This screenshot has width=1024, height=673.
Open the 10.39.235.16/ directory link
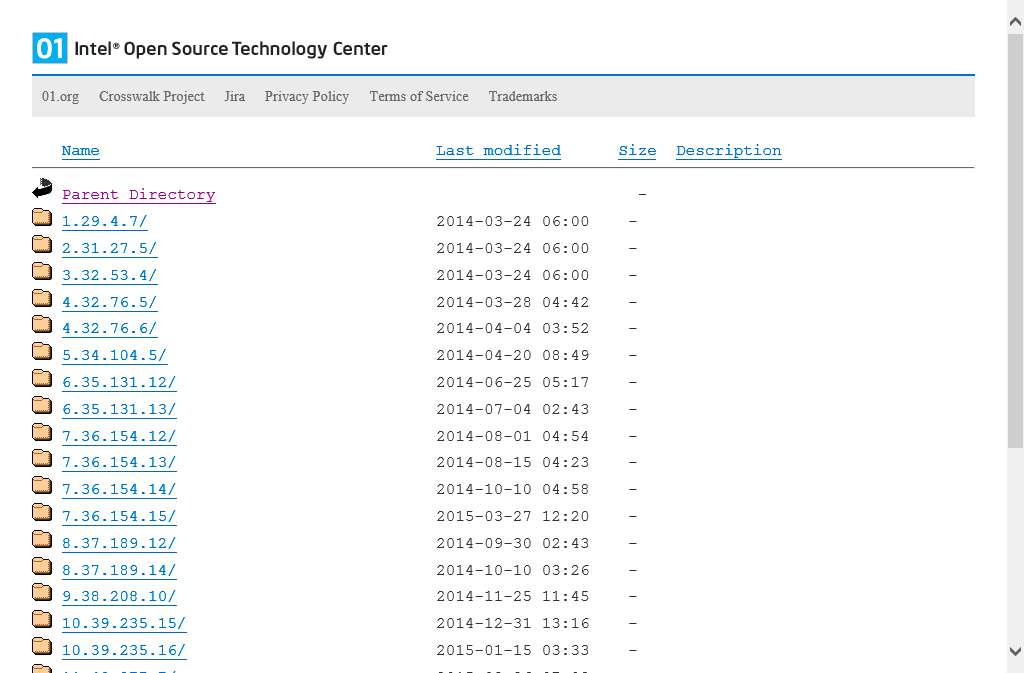(x=124, y=651)
